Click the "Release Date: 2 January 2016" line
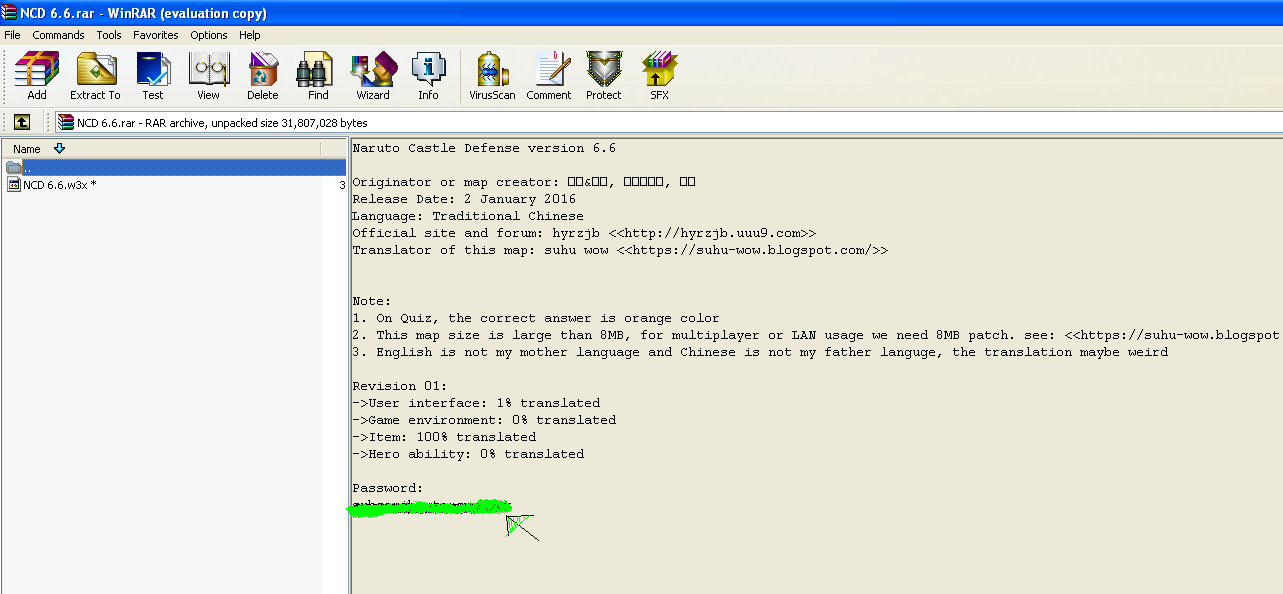 coord(464,199)
